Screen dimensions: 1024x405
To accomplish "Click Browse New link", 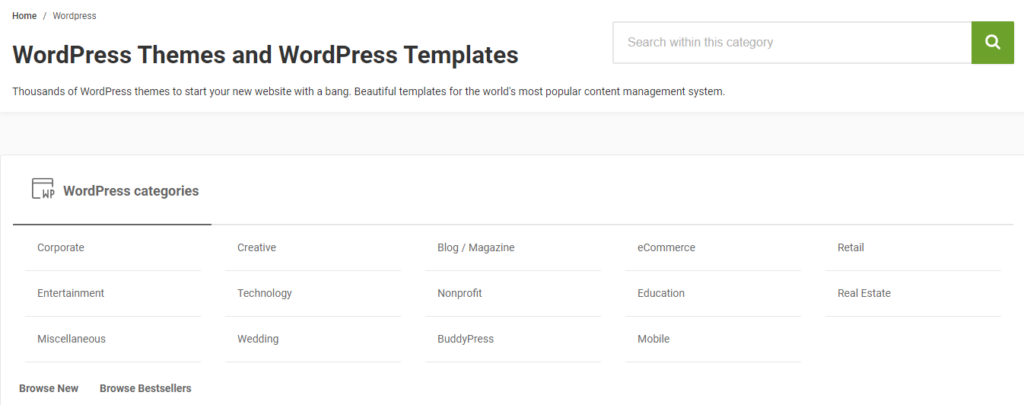I will [49, 388].
